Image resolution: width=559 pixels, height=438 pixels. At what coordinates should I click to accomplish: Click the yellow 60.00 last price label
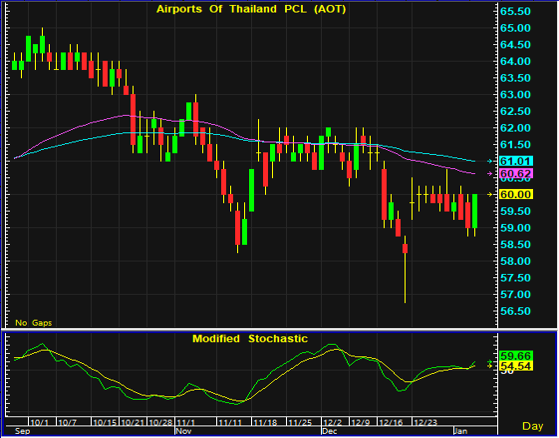516,194
